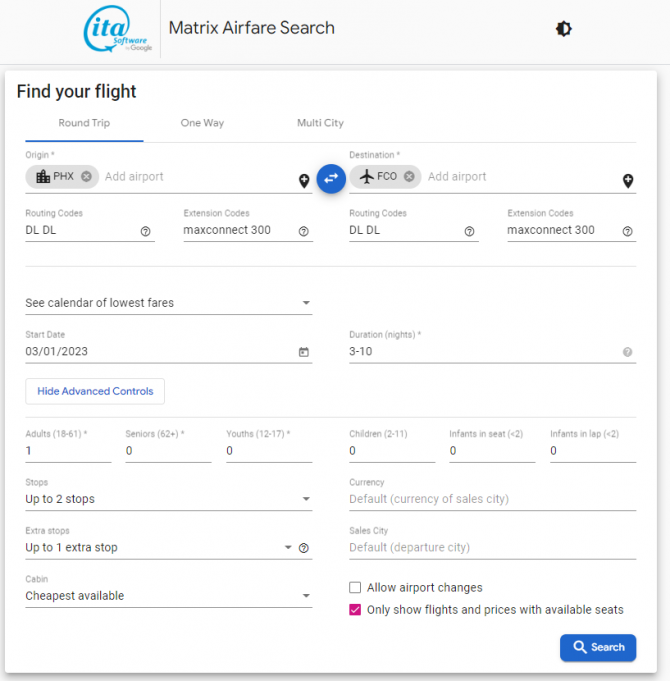The height and width of the screenshot is (681, 670).
Task: Swap origin and destination airports
Action: pyautogui.click(x=331, y=179)
